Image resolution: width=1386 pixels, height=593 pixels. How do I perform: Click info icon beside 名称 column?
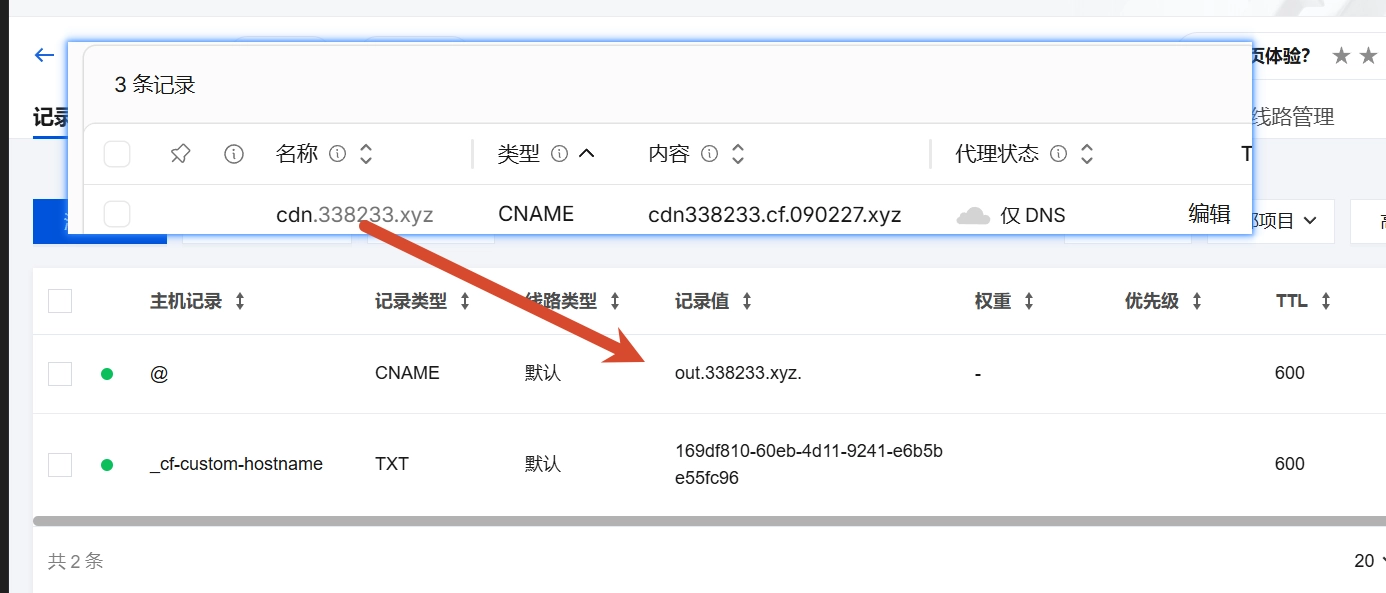(338, 154)
